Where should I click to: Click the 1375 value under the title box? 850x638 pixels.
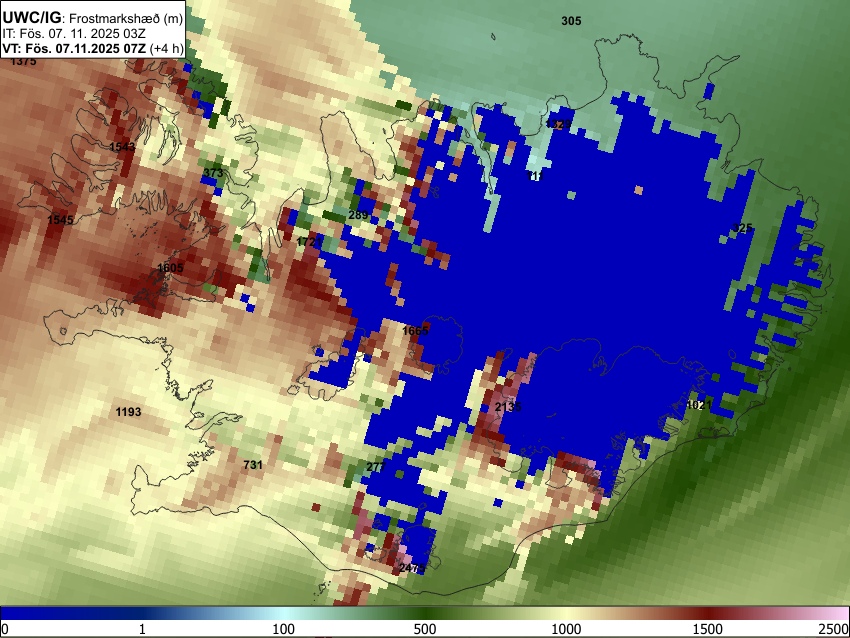pos(24,61)
